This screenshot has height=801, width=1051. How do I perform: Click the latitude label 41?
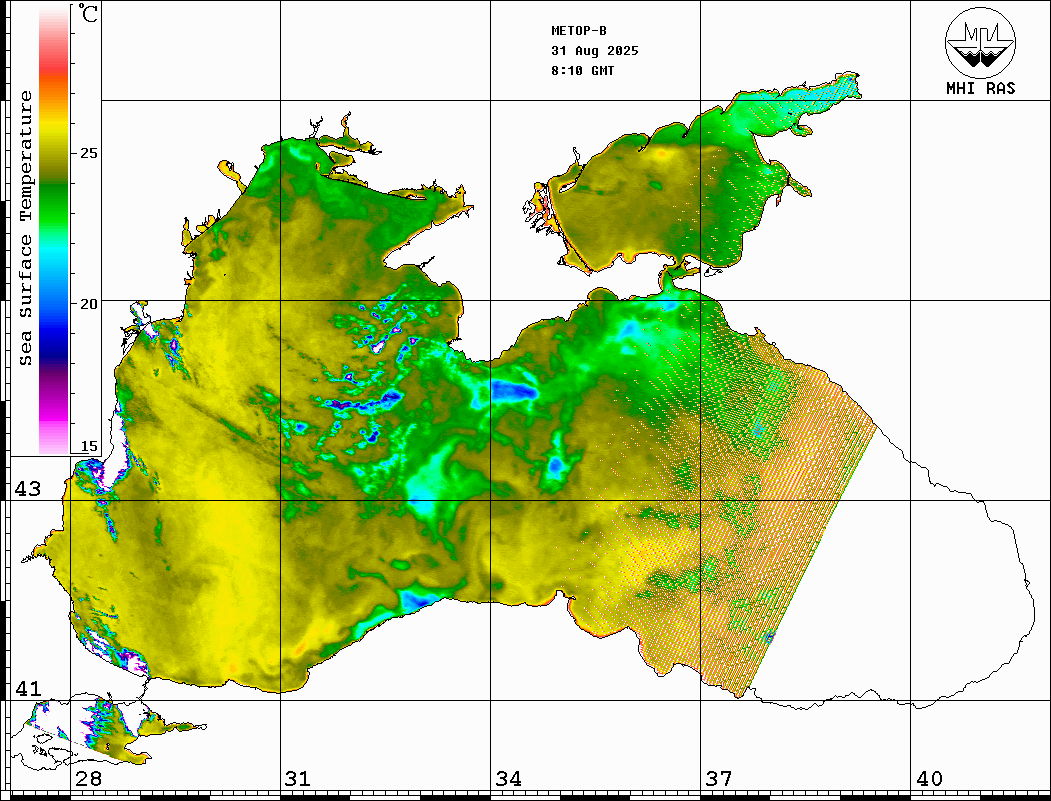tap(28, 688)
